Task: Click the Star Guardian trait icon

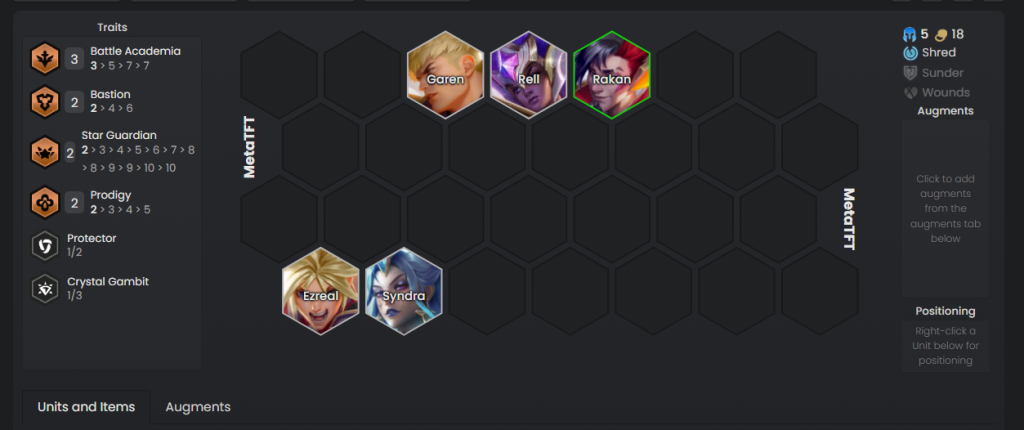Action: pyautogui.click(x=45, y=152)
